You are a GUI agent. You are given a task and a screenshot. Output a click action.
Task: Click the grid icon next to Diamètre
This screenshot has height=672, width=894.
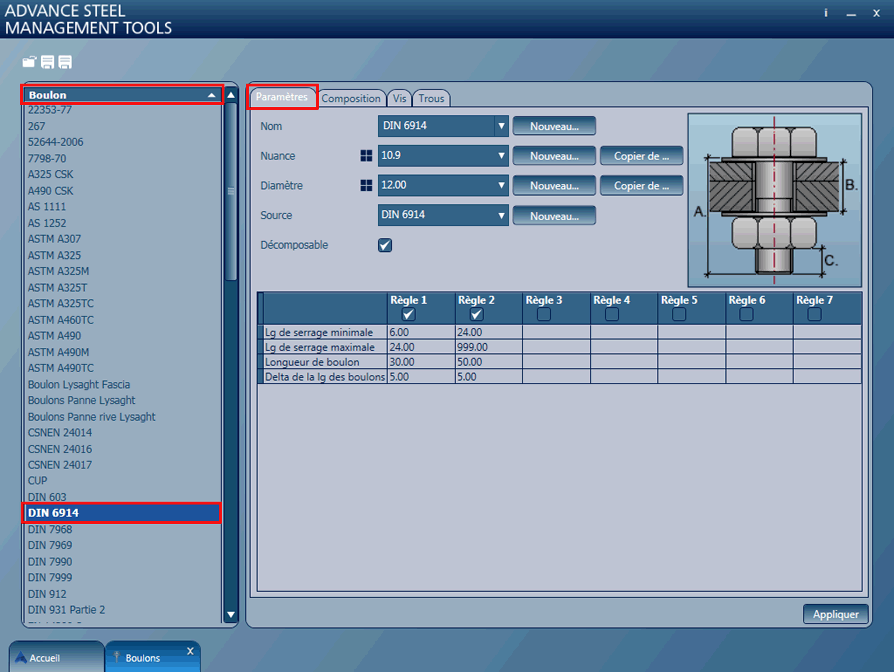366,185
